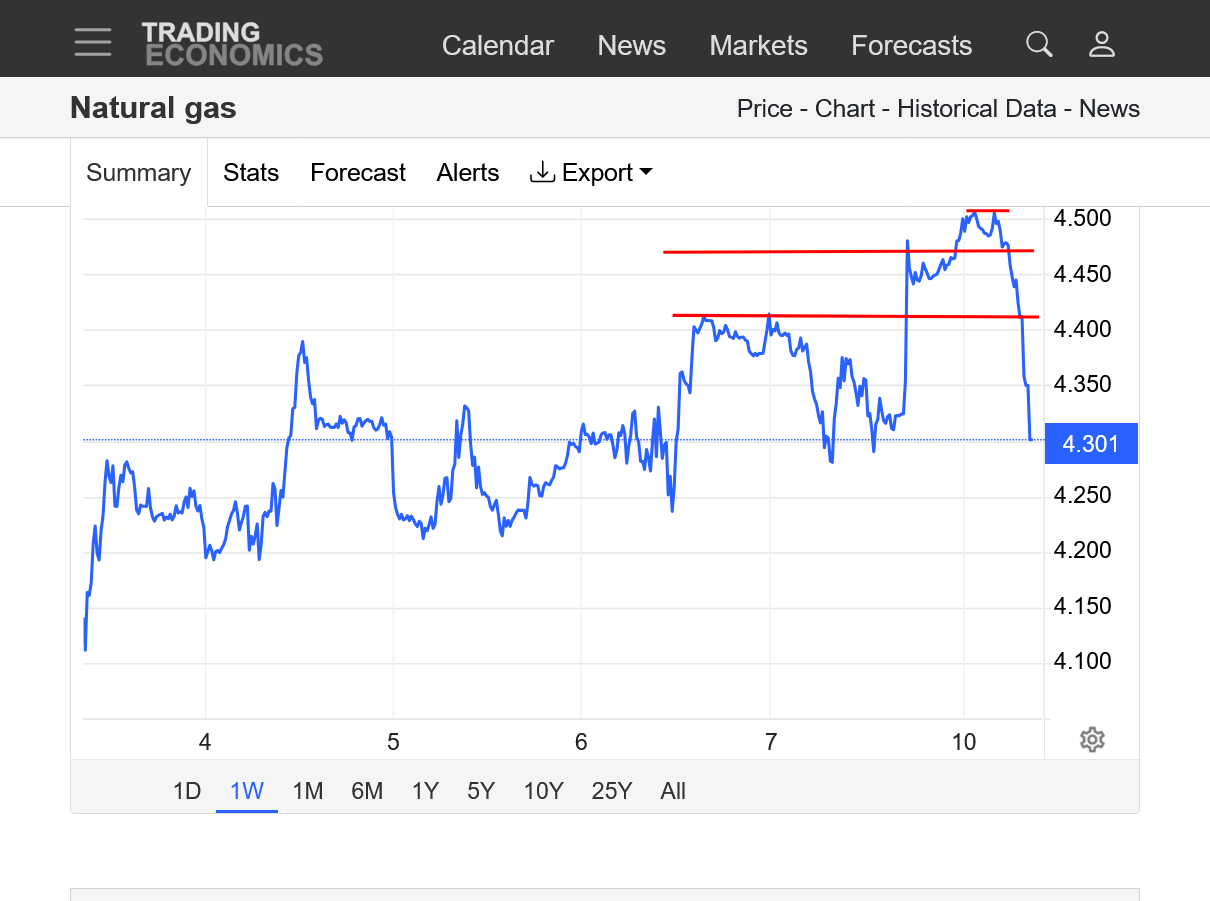
Task: Open the Alerts tab
Action: point(467,173)
